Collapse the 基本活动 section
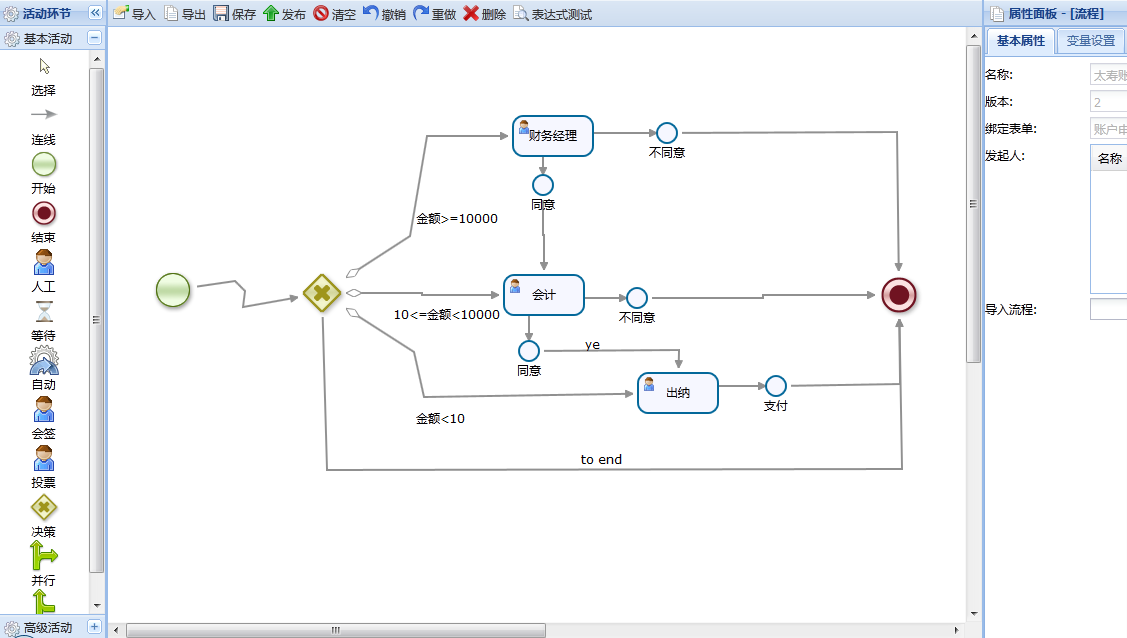 [95, 38]
